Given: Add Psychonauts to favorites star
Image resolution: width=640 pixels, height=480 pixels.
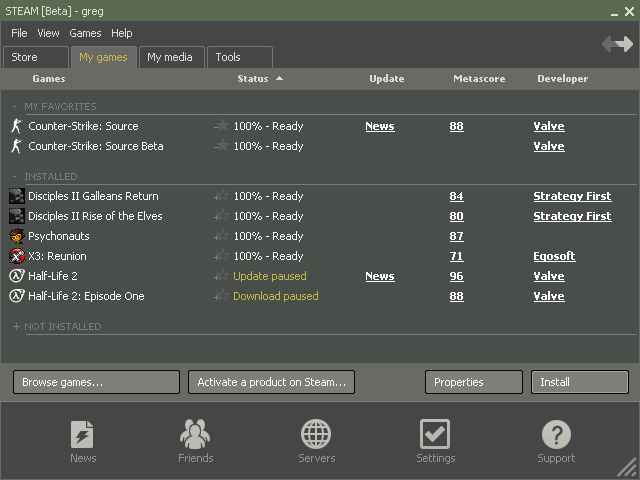Looking at the screenshot, I should point(221,236).
